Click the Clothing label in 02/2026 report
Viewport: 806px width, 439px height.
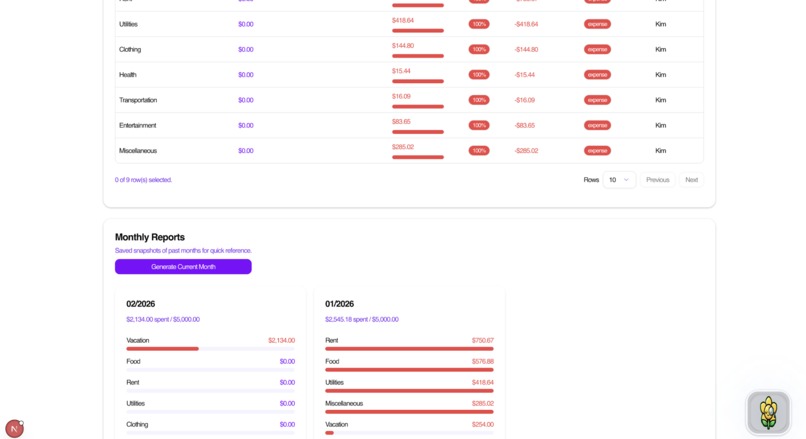coord(137,425)
